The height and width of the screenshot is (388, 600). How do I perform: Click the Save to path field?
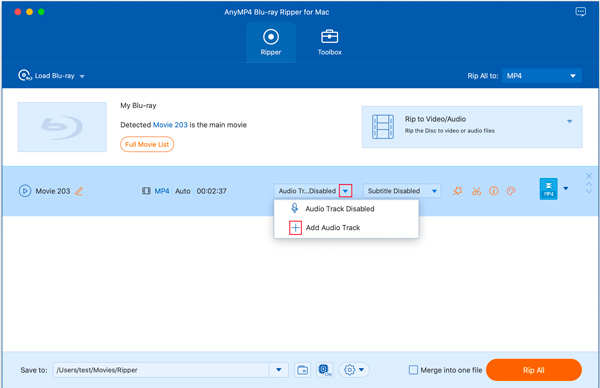pyautogui.click(x=161, y=370)
